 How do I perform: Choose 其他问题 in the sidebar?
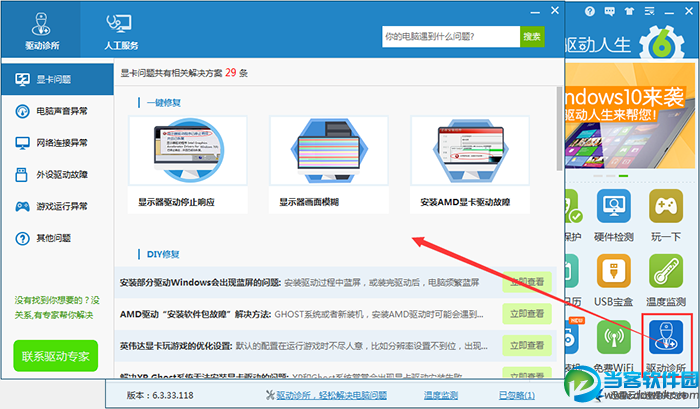(58, 238)
